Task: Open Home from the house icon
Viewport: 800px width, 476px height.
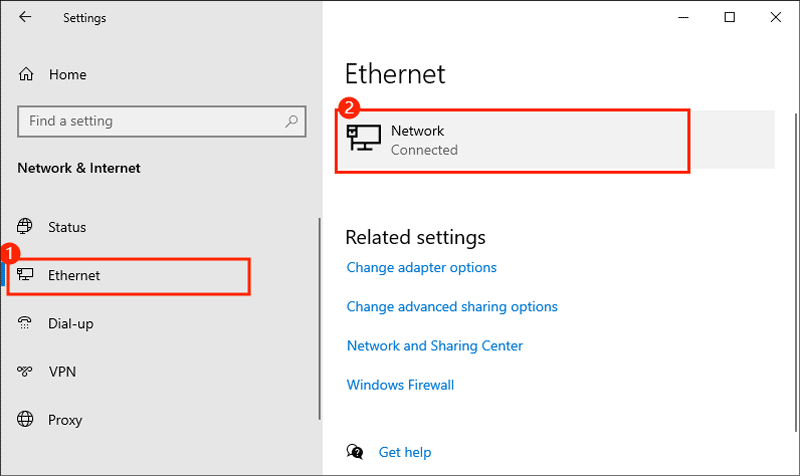Action: click(x=26, y=74)
